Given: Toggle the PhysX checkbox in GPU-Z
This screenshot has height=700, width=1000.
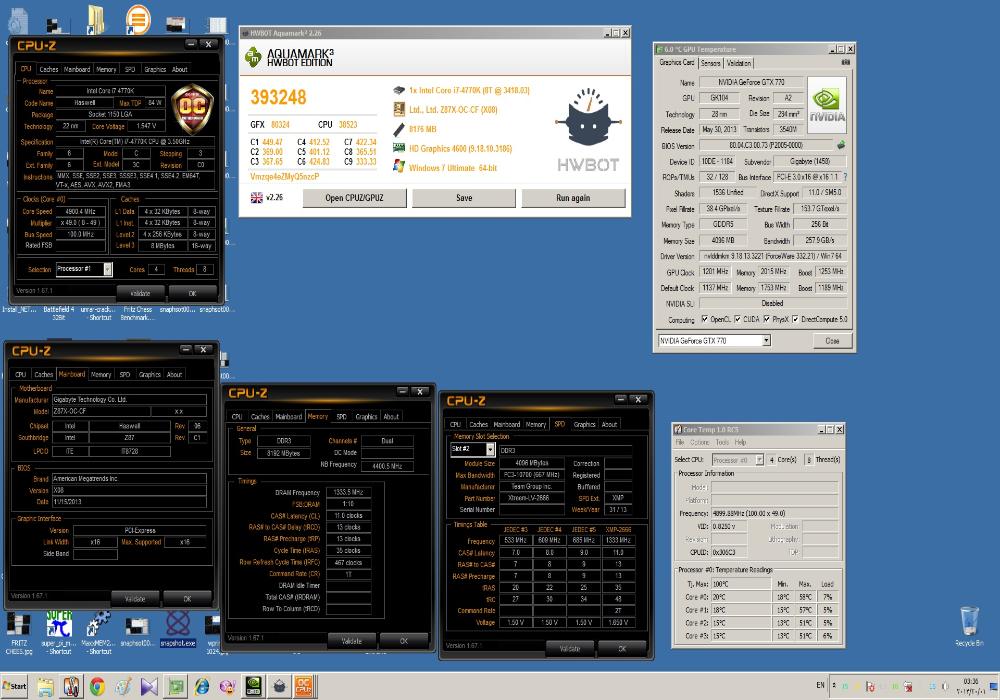Looking at the screenshot, I should (x=767, y=319).
